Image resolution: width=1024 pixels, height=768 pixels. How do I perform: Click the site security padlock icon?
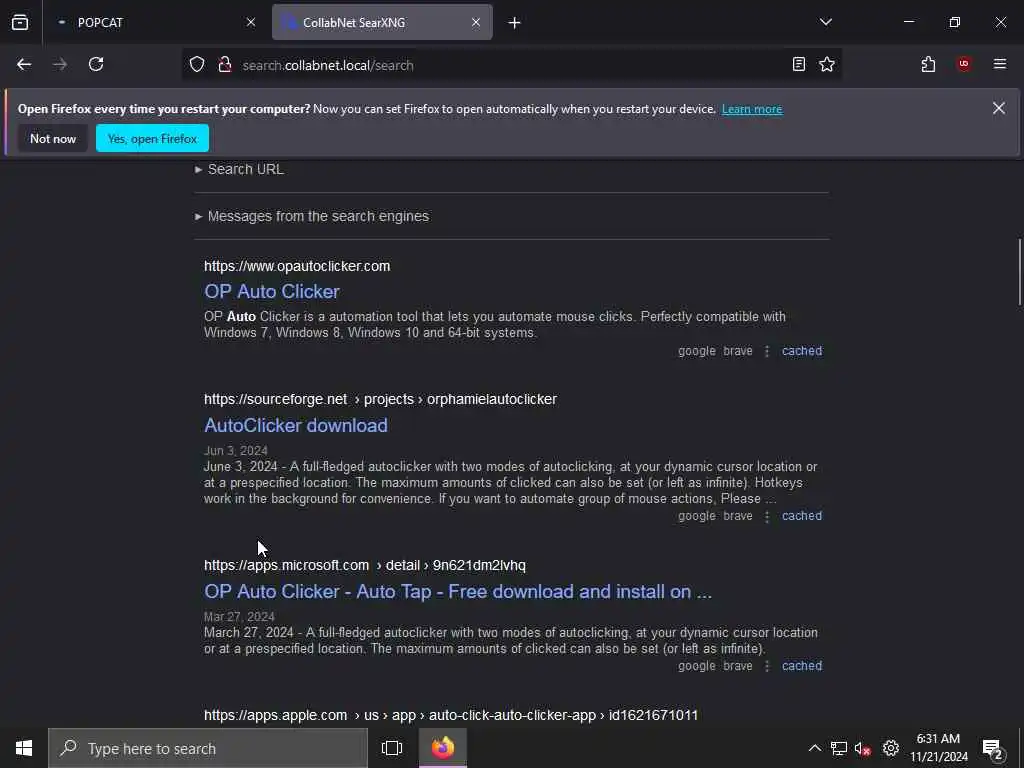click(225, 64)
